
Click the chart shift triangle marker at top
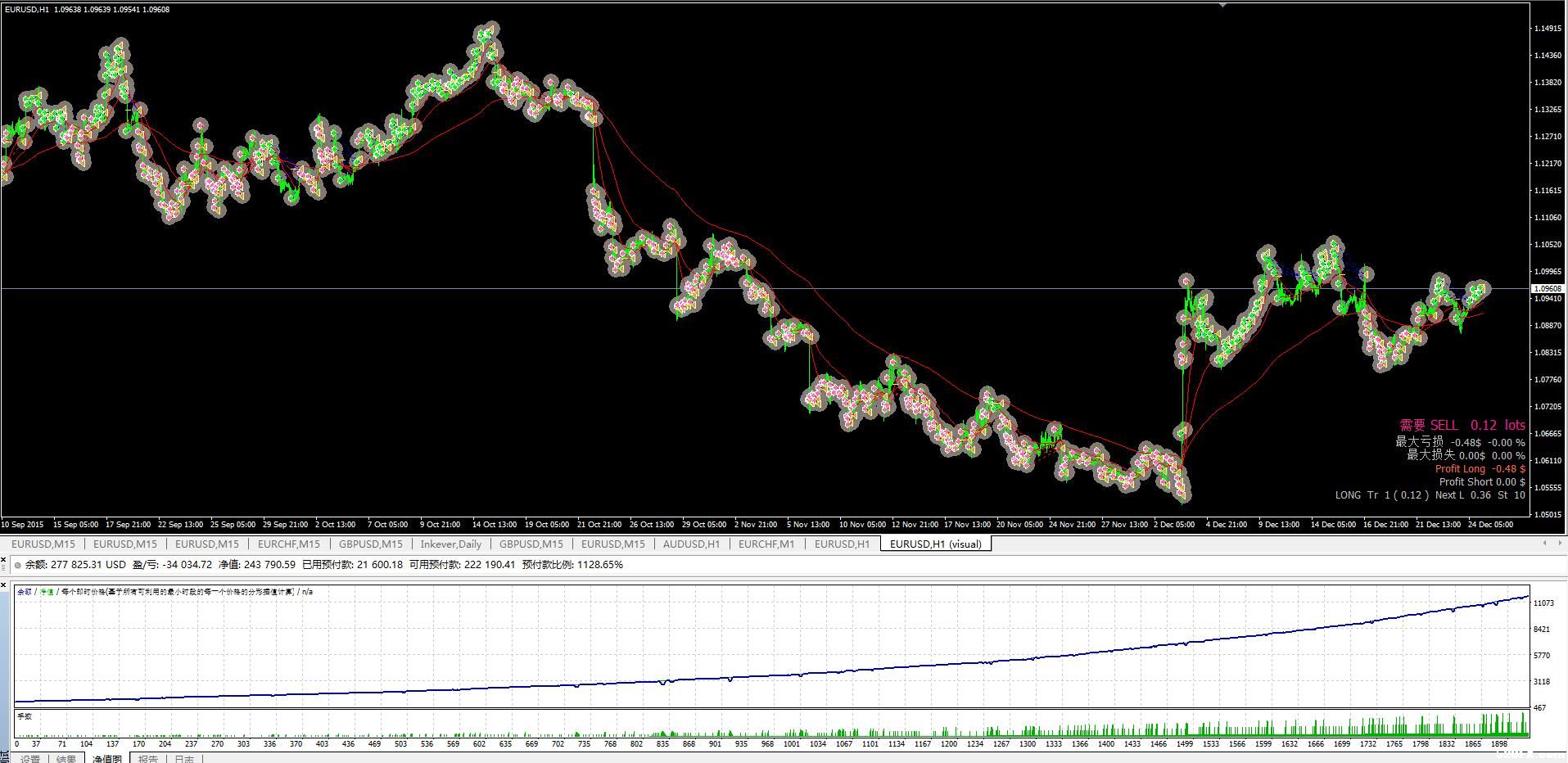pos(1222,5)
